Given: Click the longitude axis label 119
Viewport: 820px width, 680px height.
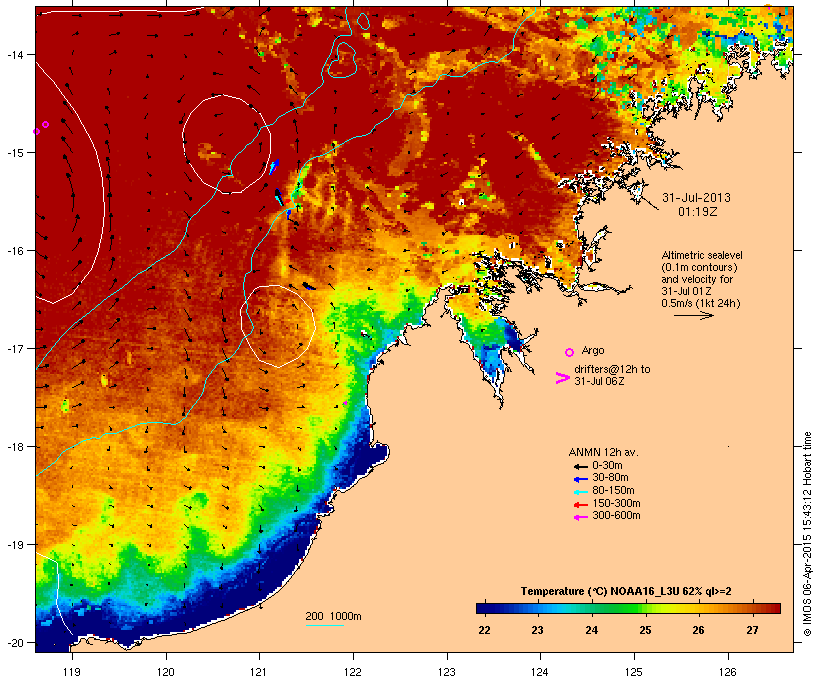Looking at the screenshot, I should click(x=72, y=672).
